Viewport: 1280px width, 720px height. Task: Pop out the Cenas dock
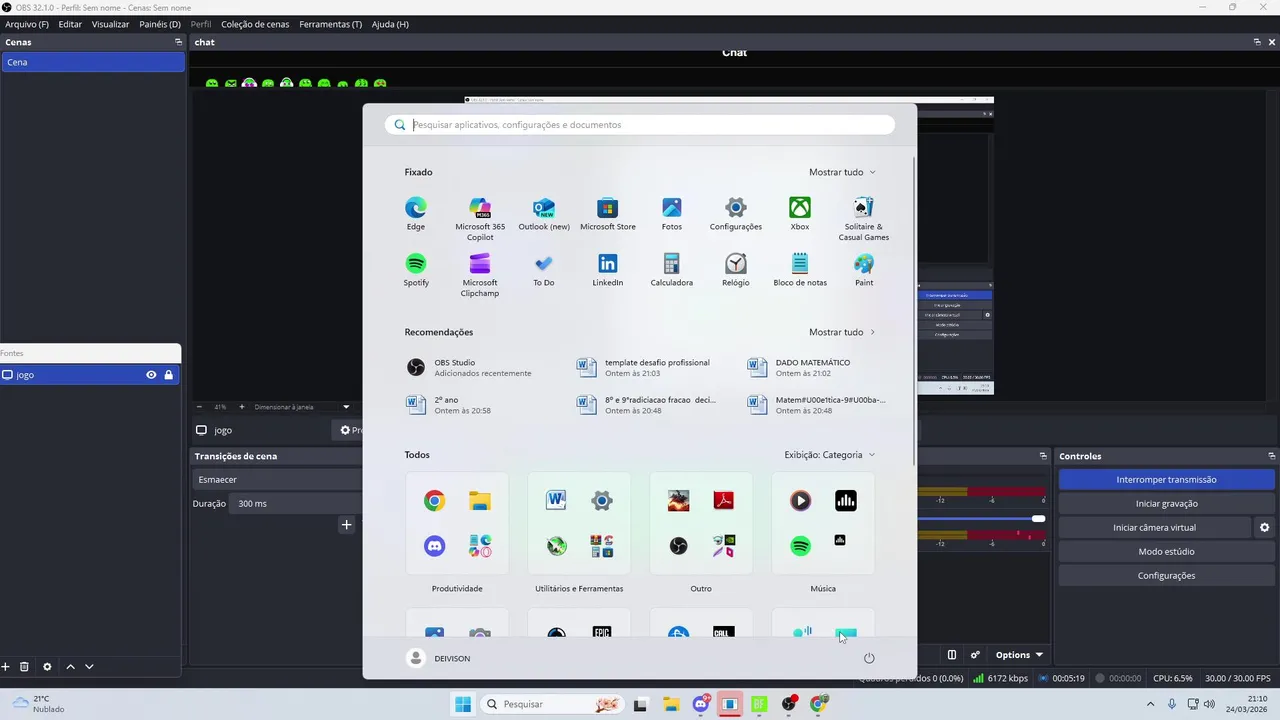point(178,42)
